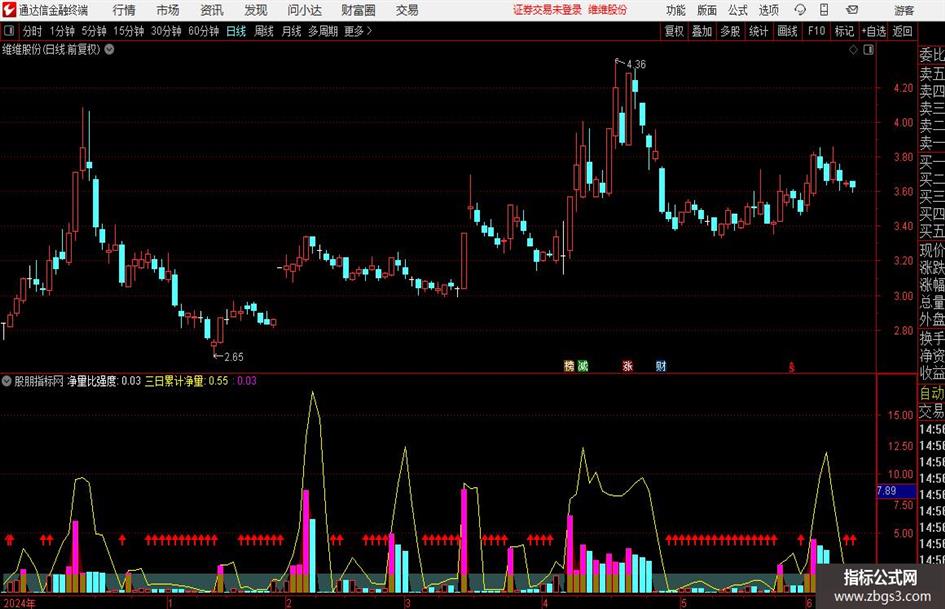Click the 游客 user account button

[x=904, y=10]
